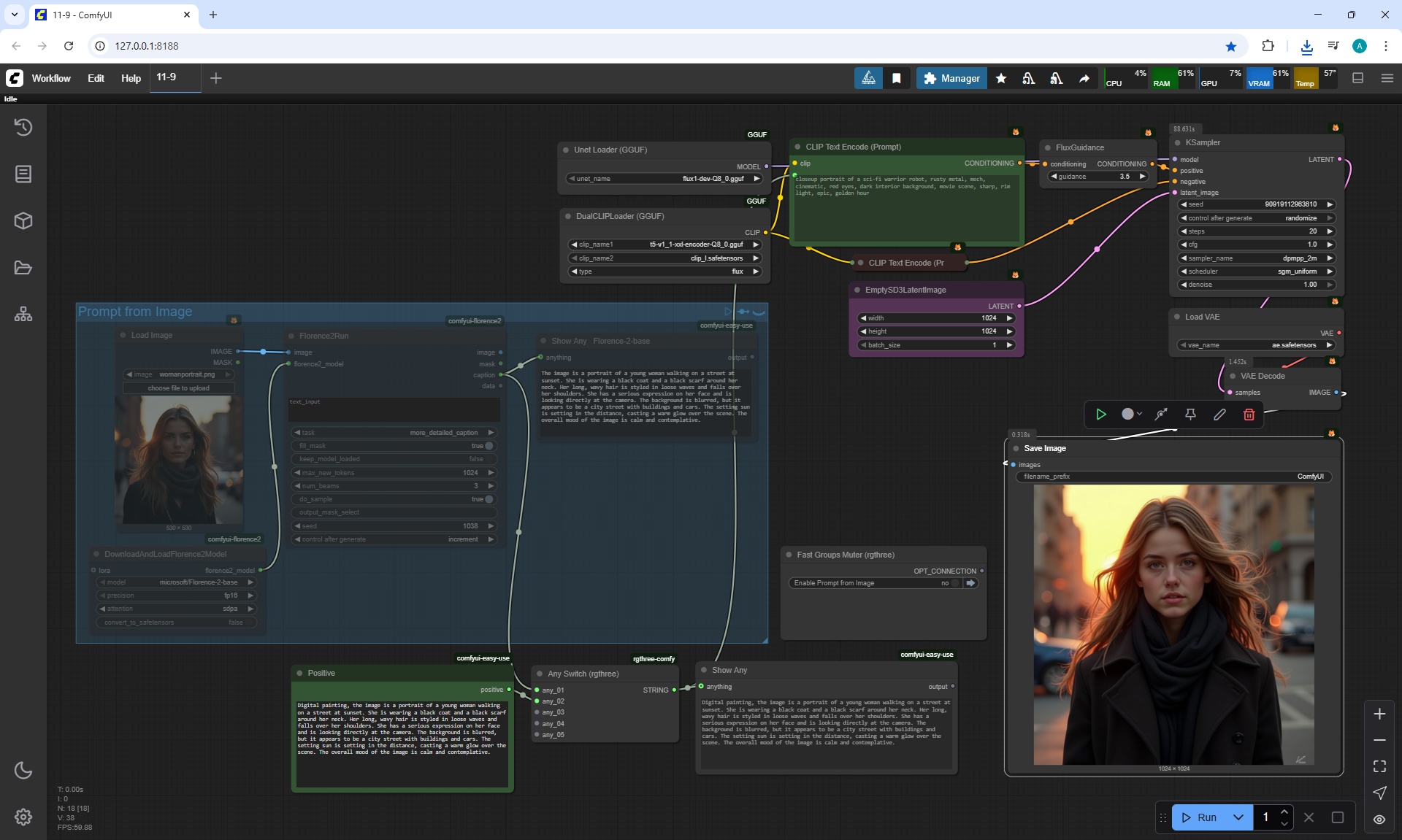Toggle dark theme moon icon
This screenshot has height=840, width=1402.
tap(23, 770)
